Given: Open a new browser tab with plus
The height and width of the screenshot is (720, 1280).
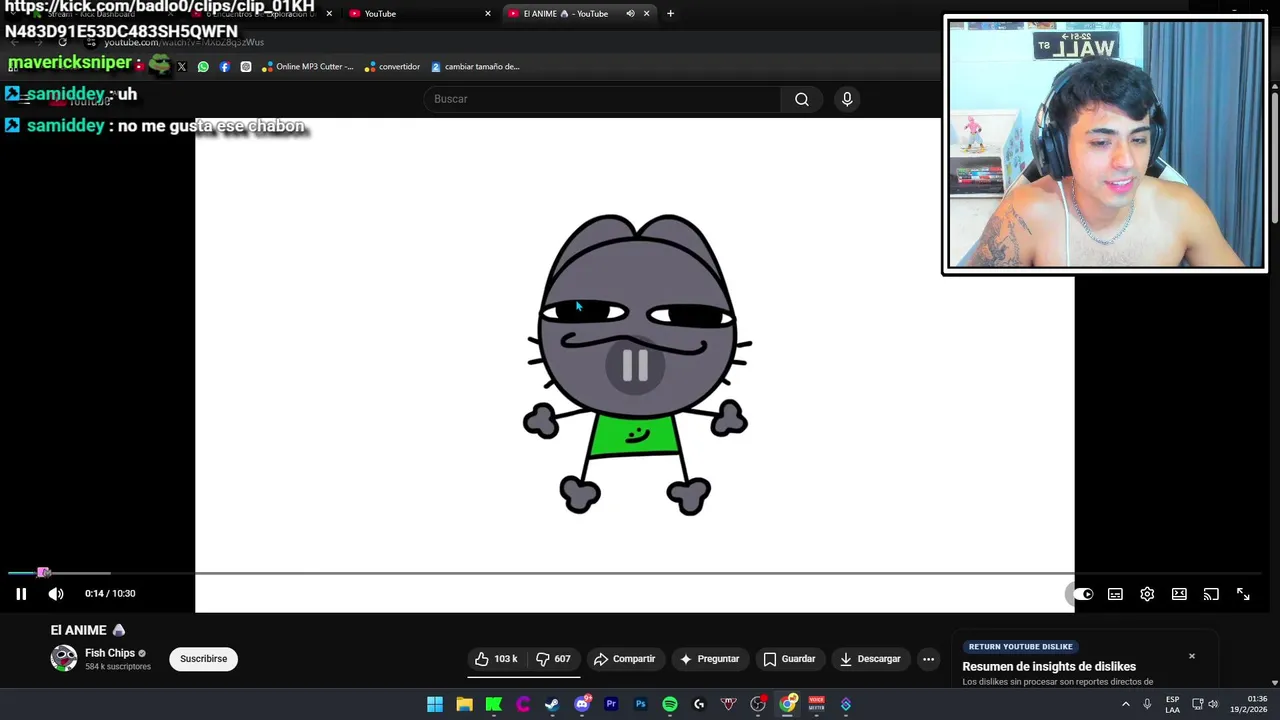Looking at the screenshot, I should [670, 14].
